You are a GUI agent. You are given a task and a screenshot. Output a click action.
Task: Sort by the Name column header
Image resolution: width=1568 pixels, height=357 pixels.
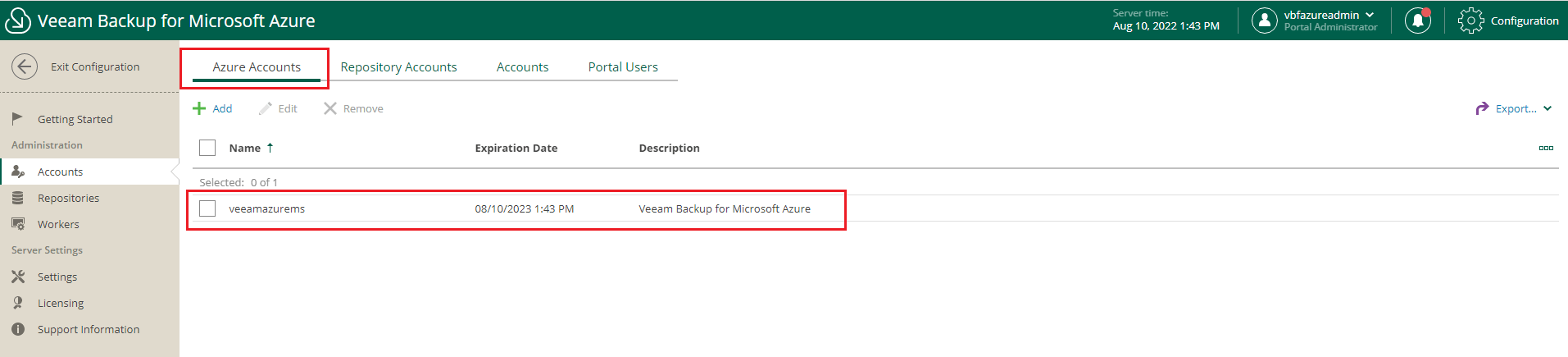click(x=245, y=148)
